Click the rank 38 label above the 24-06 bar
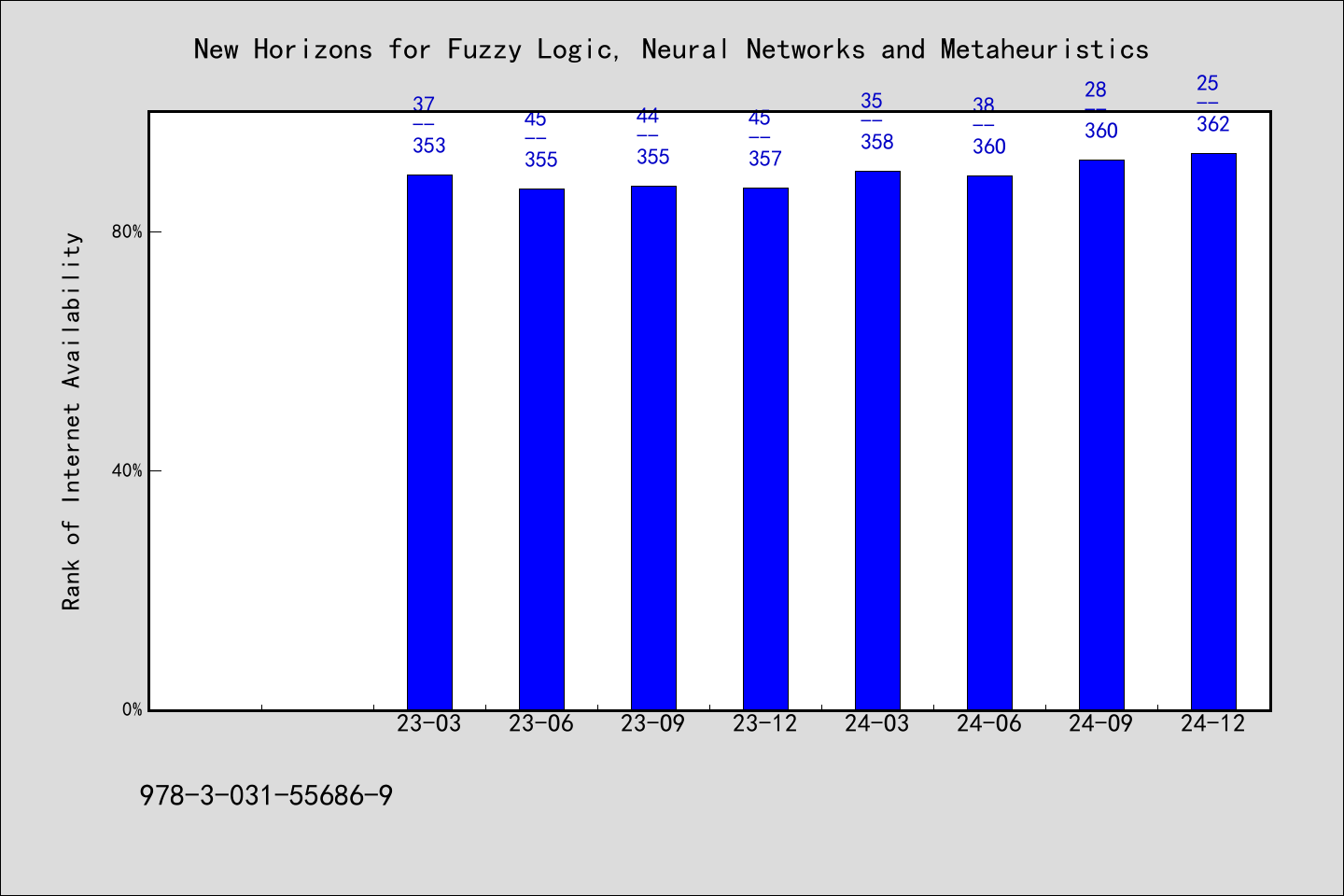 (x=984, y=105)
